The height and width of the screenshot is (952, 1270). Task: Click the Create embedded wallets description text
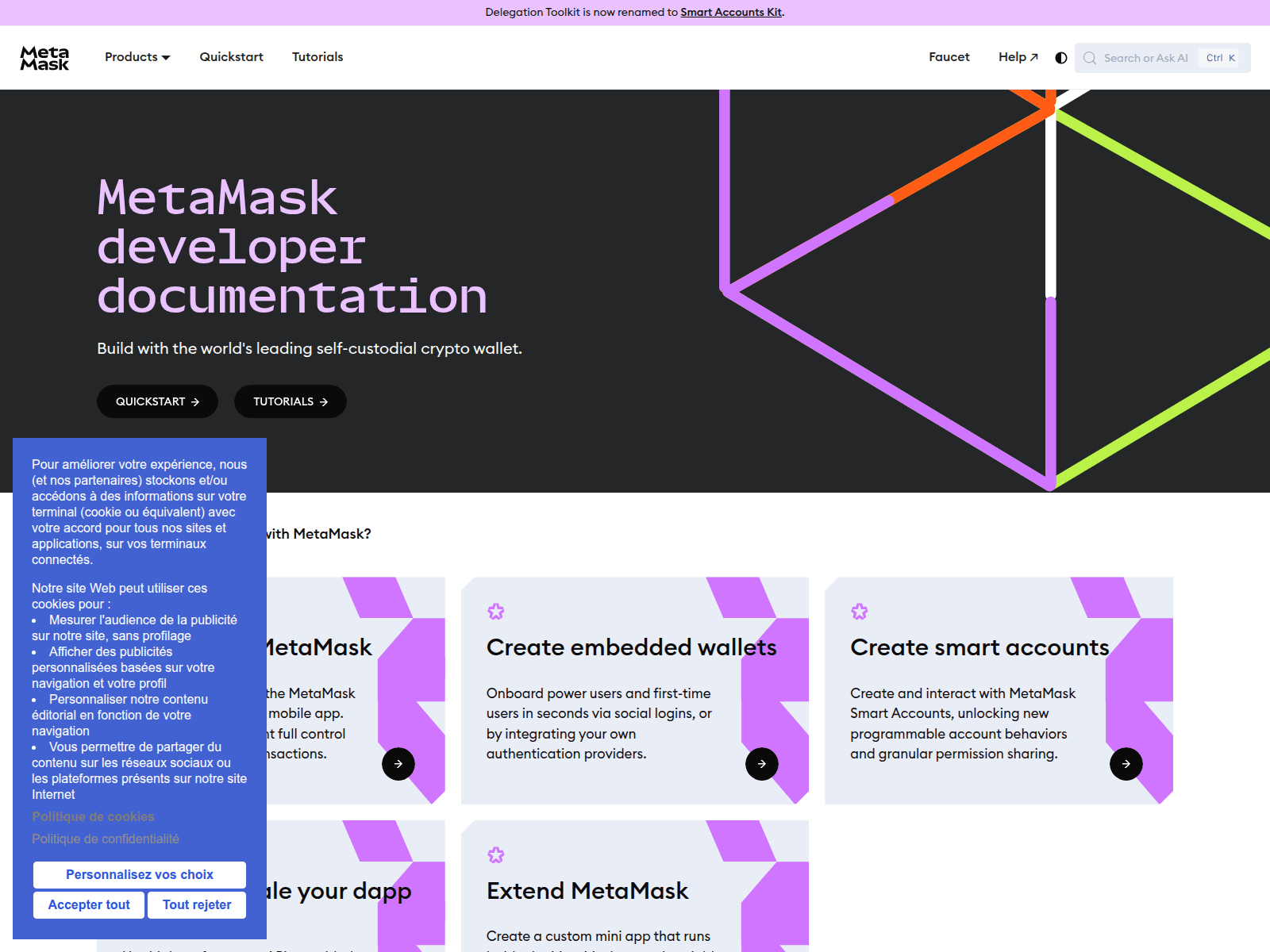coord(599,724)
